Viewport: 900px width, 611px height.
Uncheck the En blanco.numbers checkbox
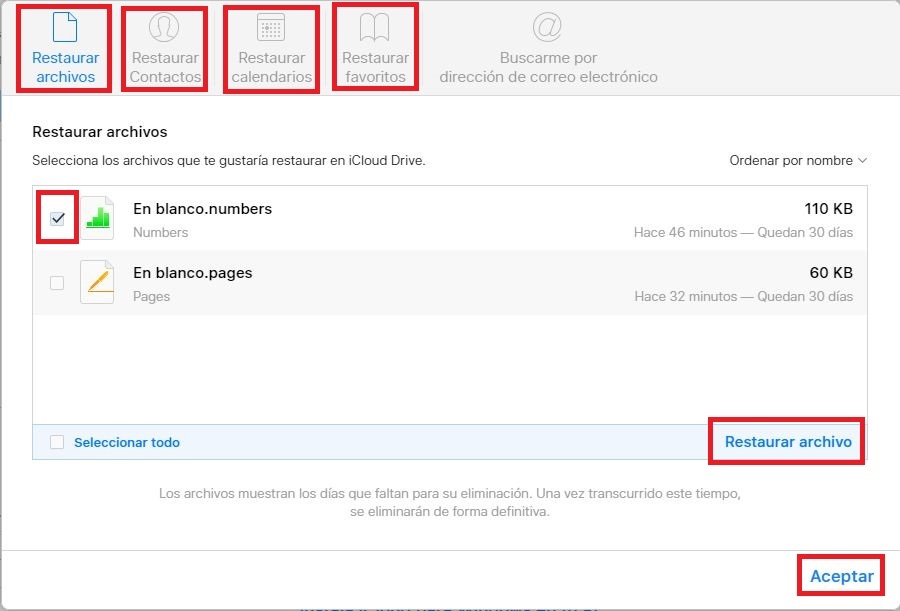(57, 218)
